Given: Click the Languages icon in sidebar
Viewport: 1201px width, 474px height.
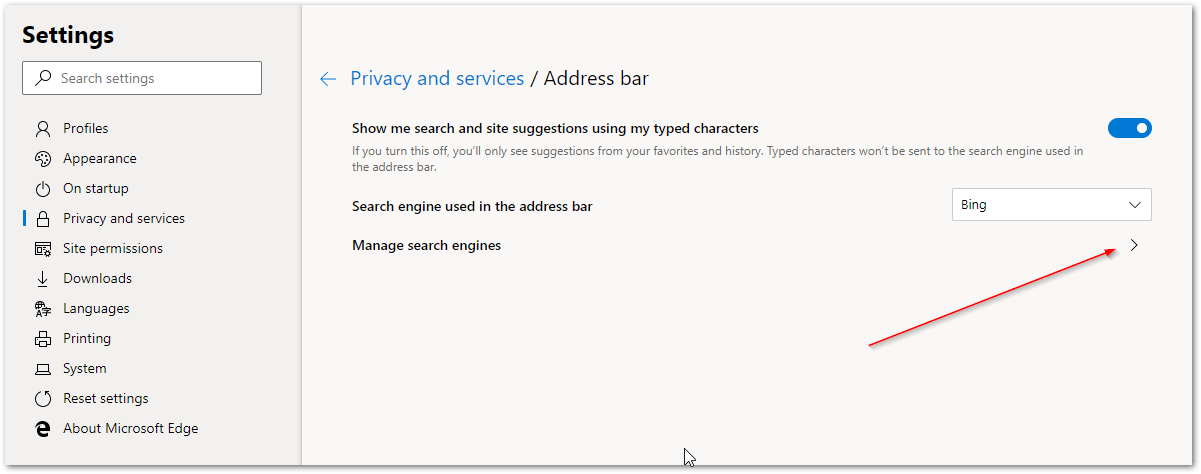Looking at the screenshot, I should [42, 309].
